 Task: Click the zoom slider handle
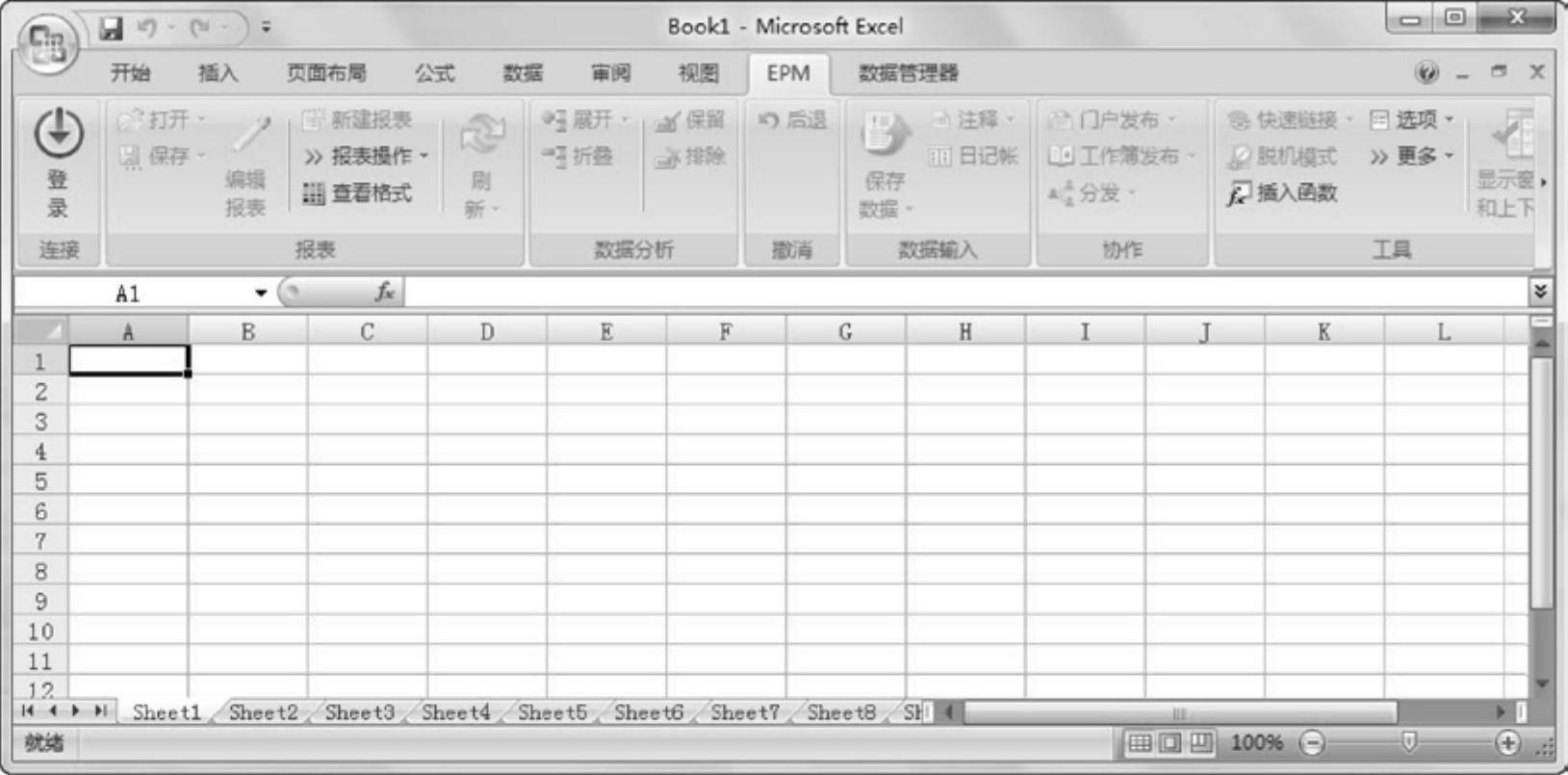1409,741
